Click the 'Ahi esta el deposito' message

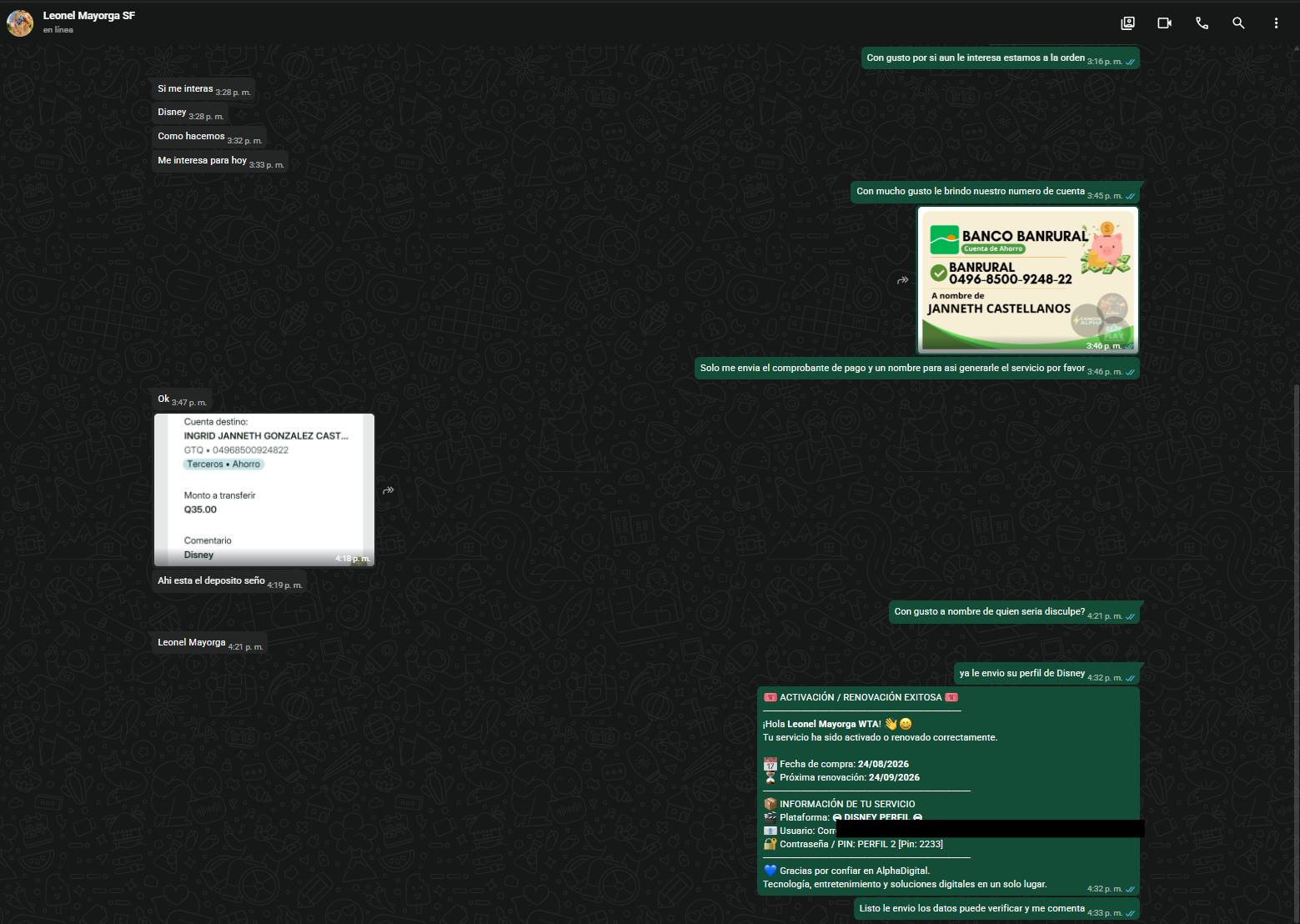pos(229,581)
